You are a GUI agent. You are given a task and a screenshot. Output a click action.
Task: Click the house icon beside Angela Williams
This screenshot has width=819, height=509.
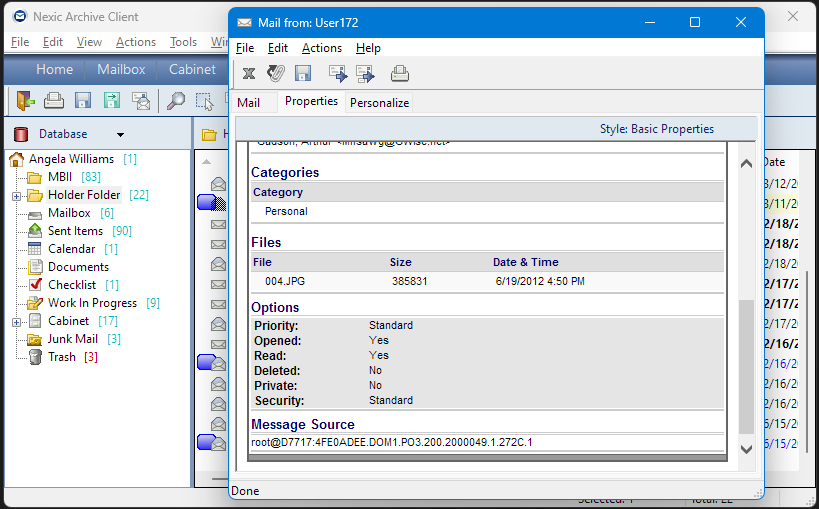[x=17, y=159]
